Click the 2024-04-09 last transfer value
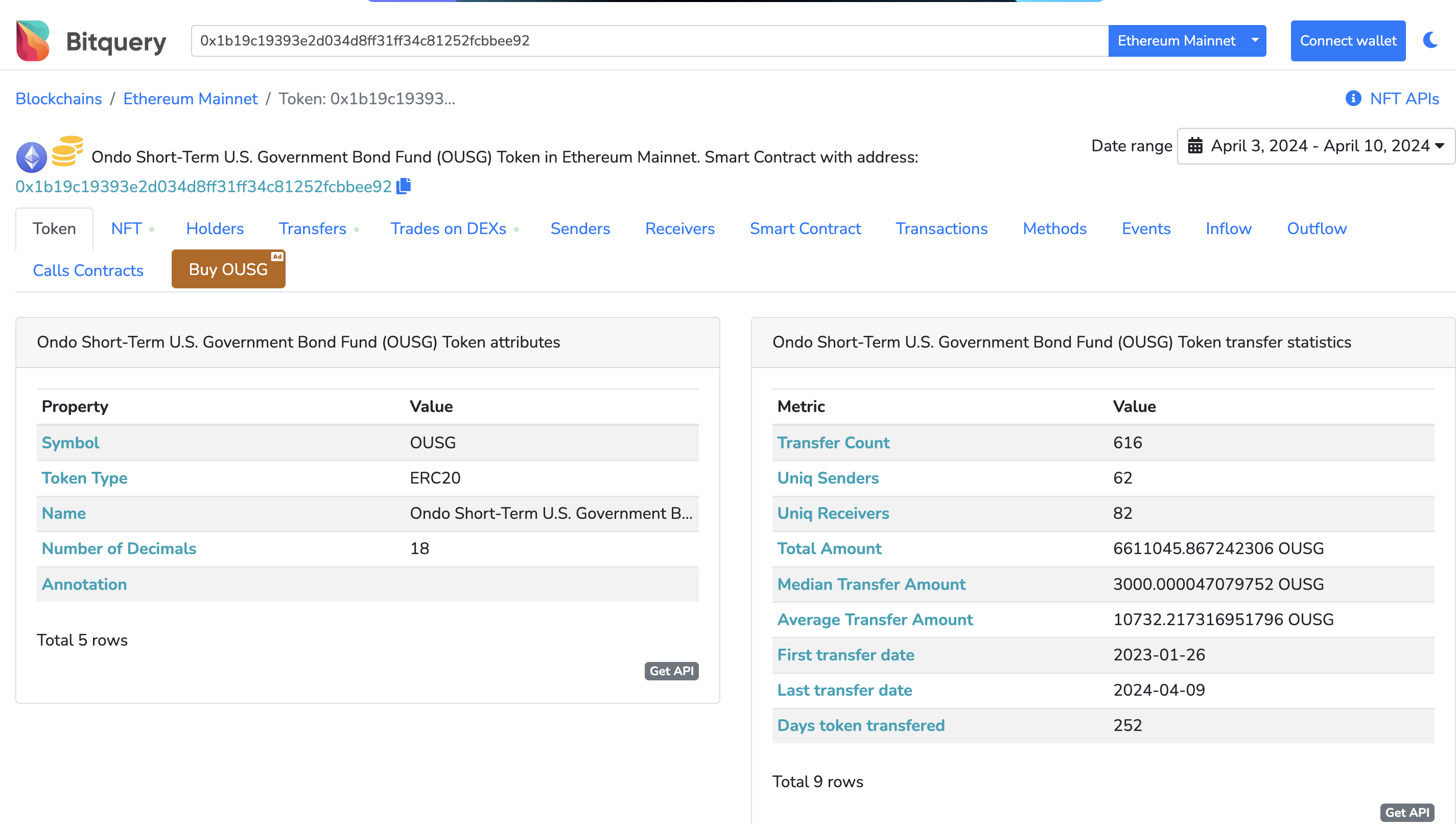The width and height of the screenshot is (1456, 824). pos(1159,690)
